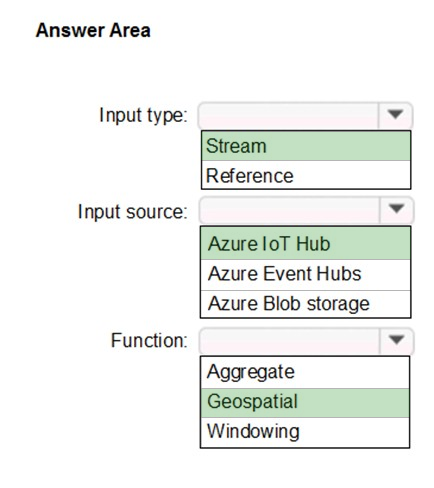Select the green-highlighted input source entry
434x488 pixels.
click(x=305, y=243)
